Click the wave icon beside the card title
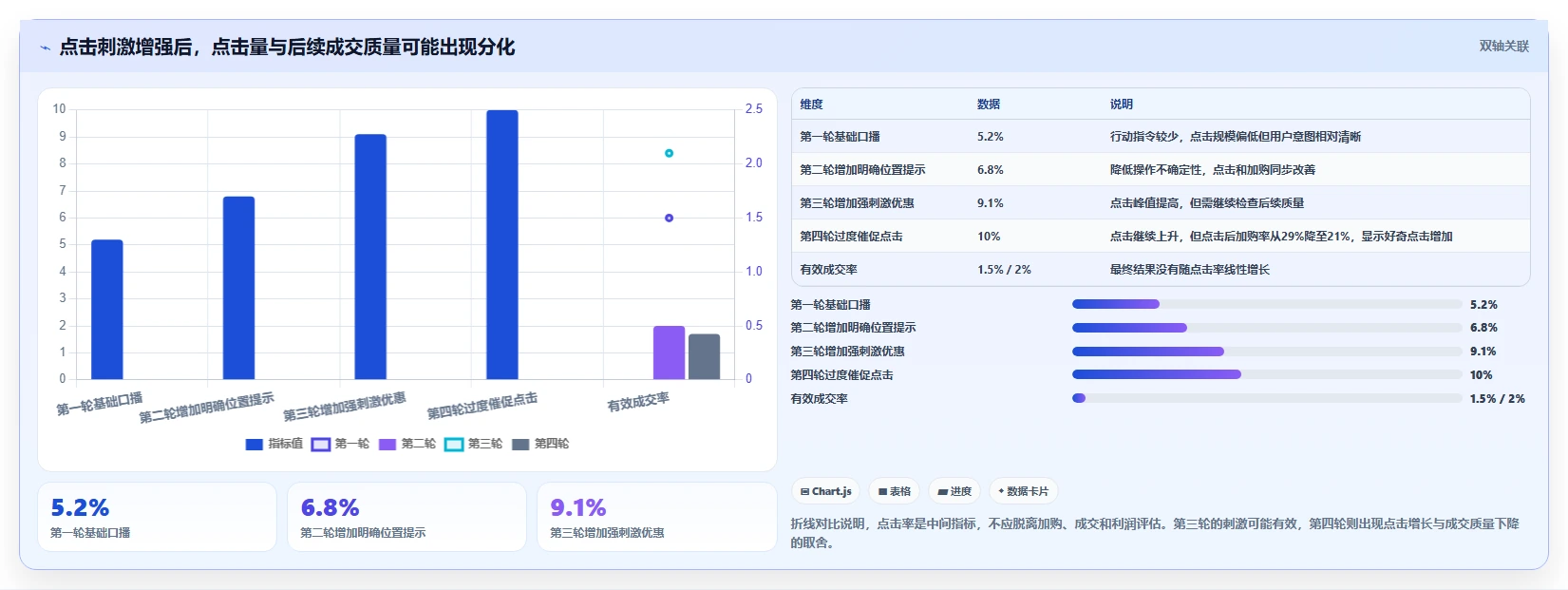Viewport: 1568px width, 590px height. click(x=45, y=48)
